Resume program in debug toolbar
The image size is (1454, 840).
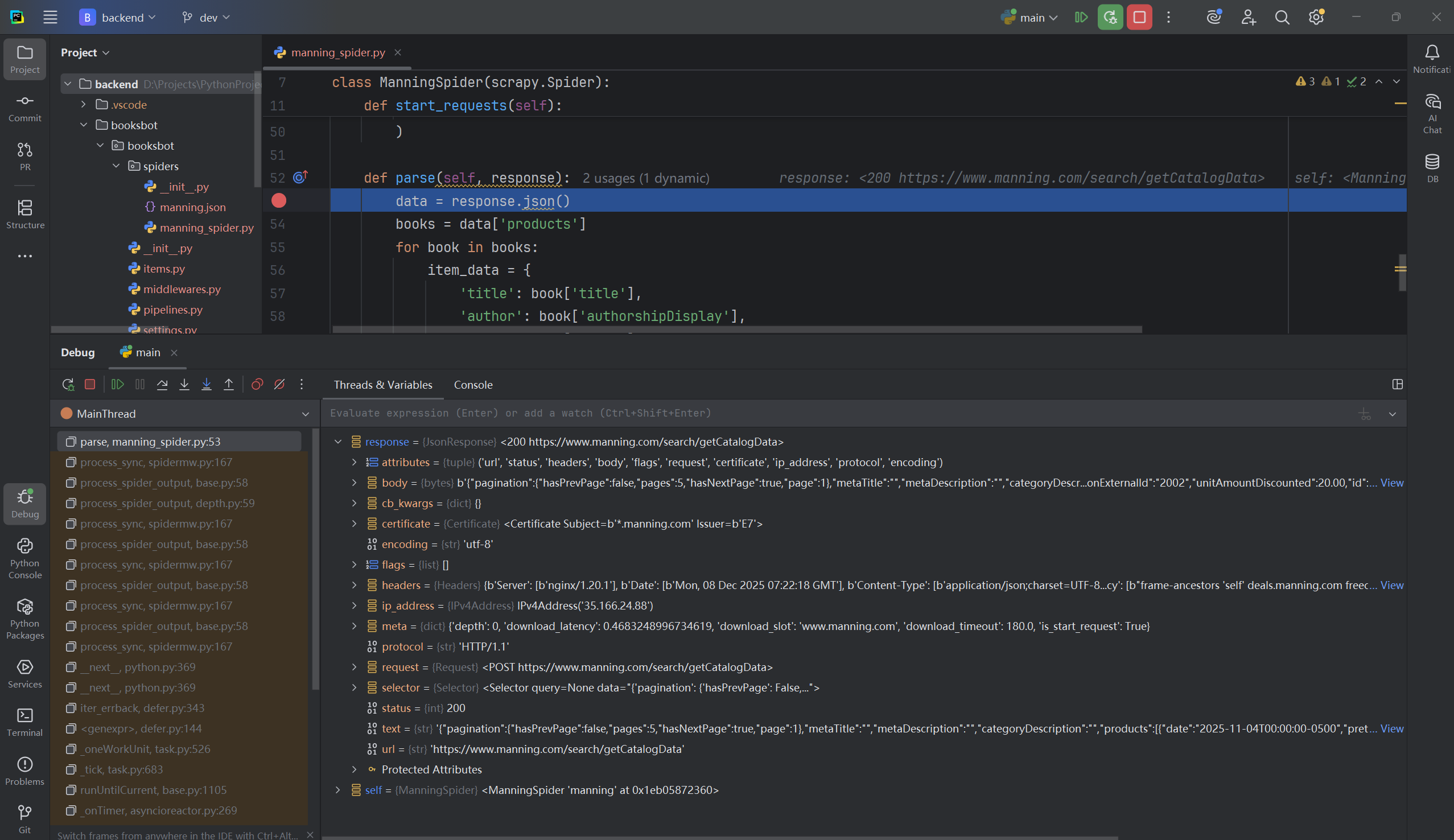(x=118, y=385)
